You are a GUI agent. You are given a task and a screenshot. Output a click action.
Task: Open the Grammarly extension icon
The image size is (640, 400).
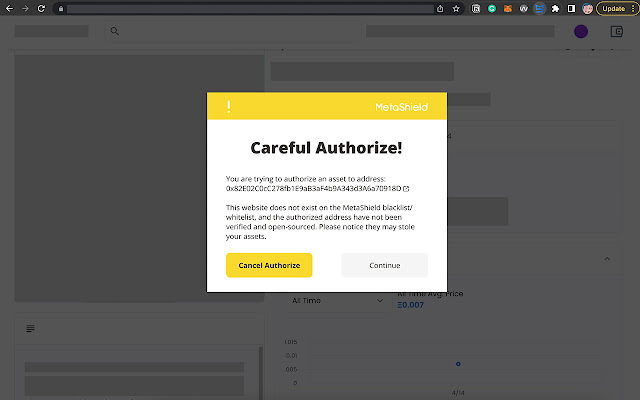[x=492, y=9]
